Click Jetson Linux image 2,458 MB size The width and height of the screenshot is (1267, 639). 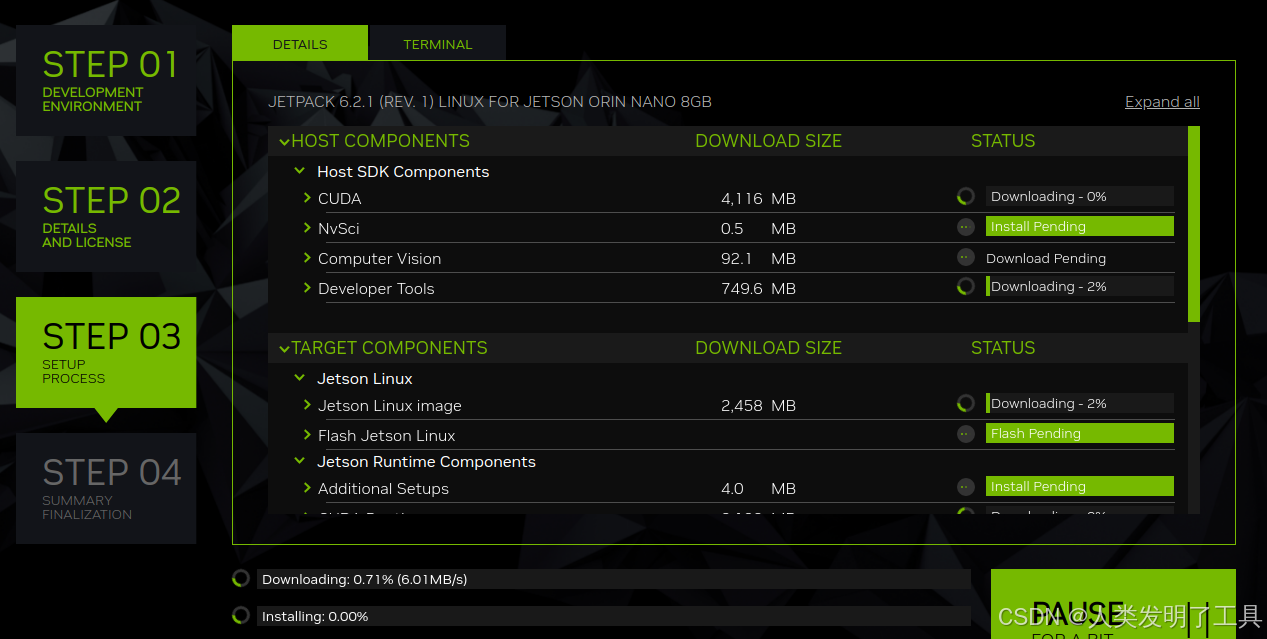(x=758, y=406)
